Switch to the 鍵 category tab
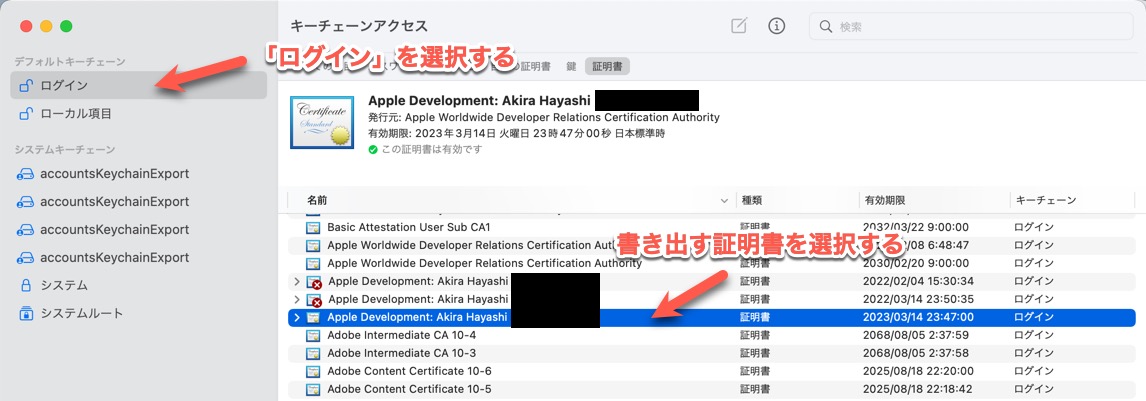Screen dimensions: 1146x401 click(572, 66)
